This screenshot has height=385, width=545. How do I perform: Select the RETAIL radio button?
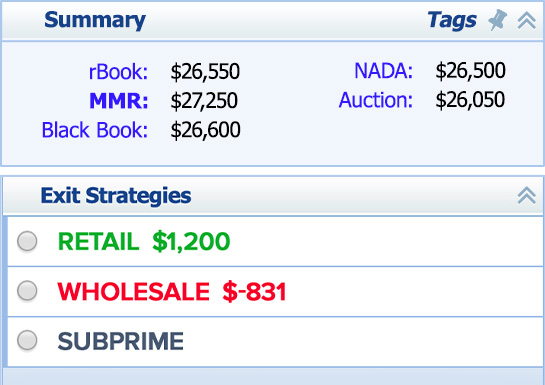(27, 241)
